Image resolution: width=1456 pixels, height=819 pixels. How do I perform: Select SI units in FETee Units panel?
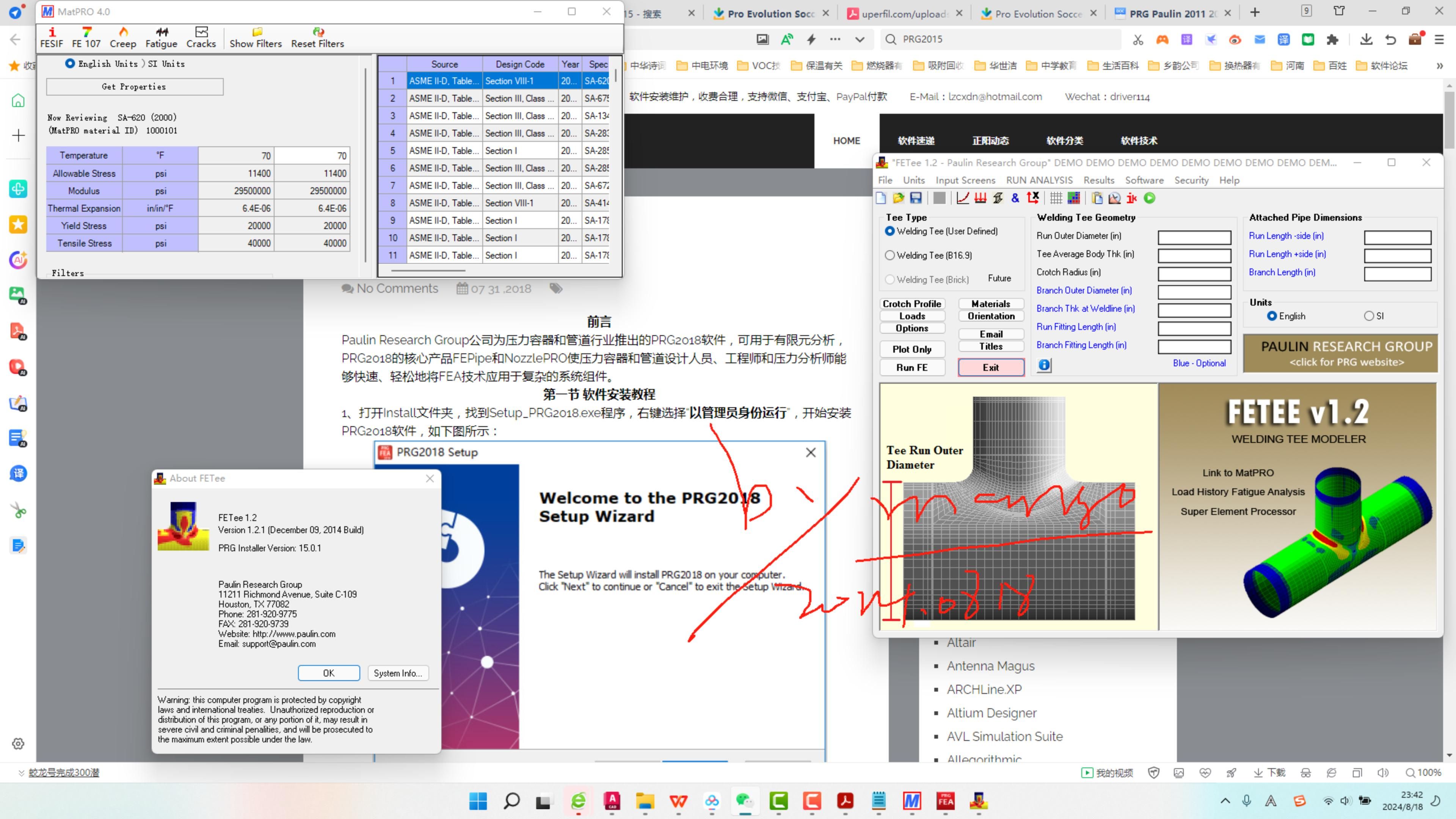(1370, 316)
